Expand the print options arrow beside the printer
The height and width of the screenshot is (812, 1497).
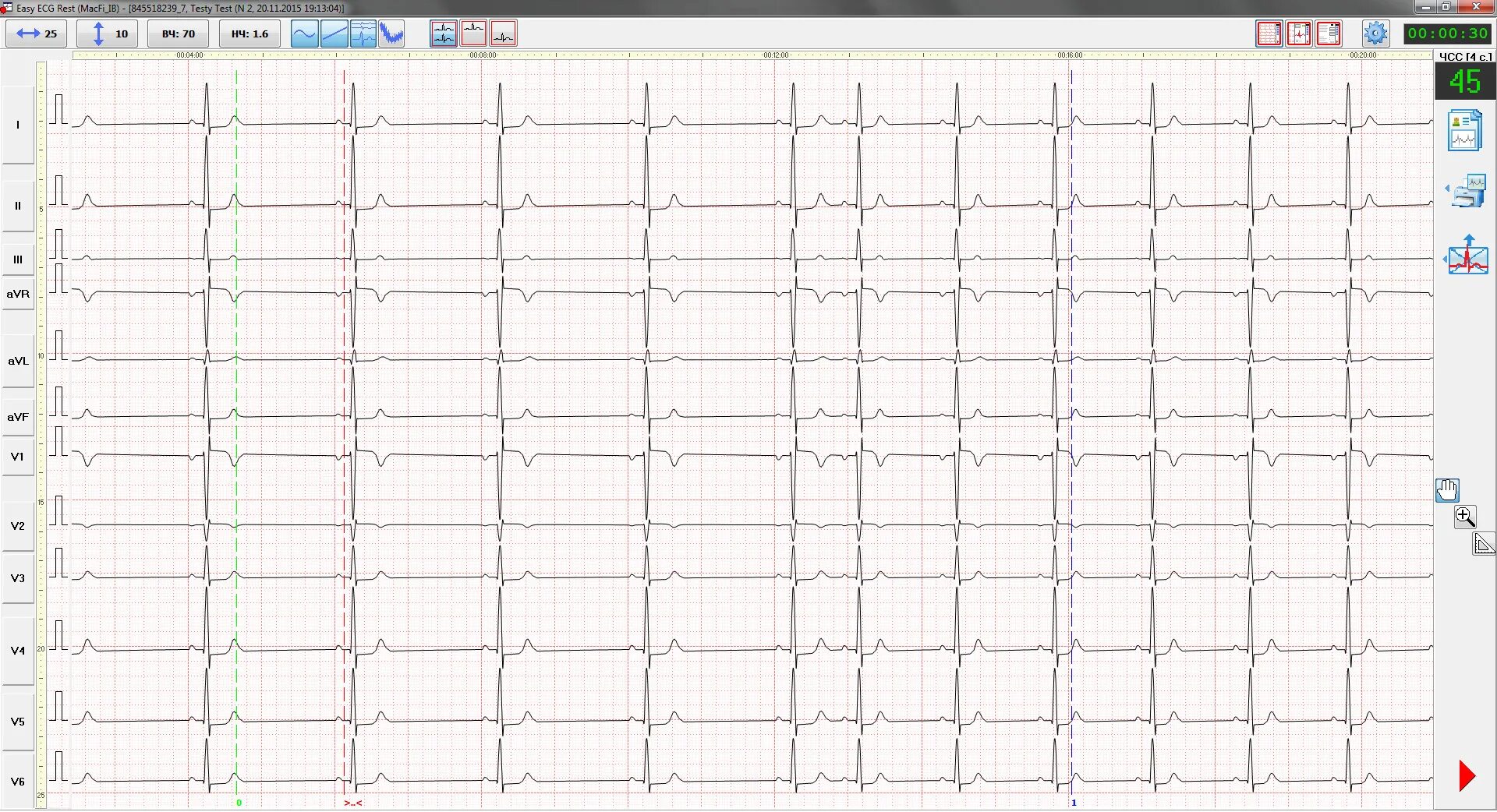tap(1447, 189)
